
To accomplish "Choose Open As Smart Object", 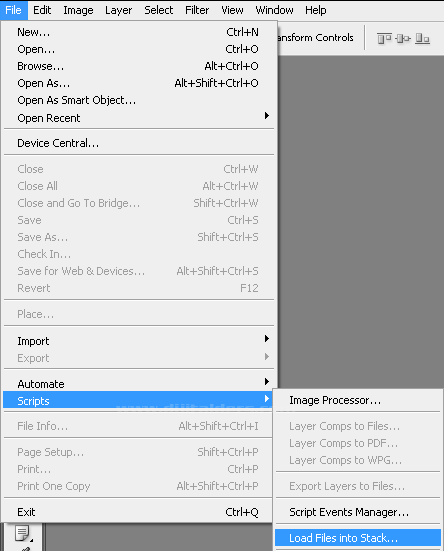I will point(139,100).
